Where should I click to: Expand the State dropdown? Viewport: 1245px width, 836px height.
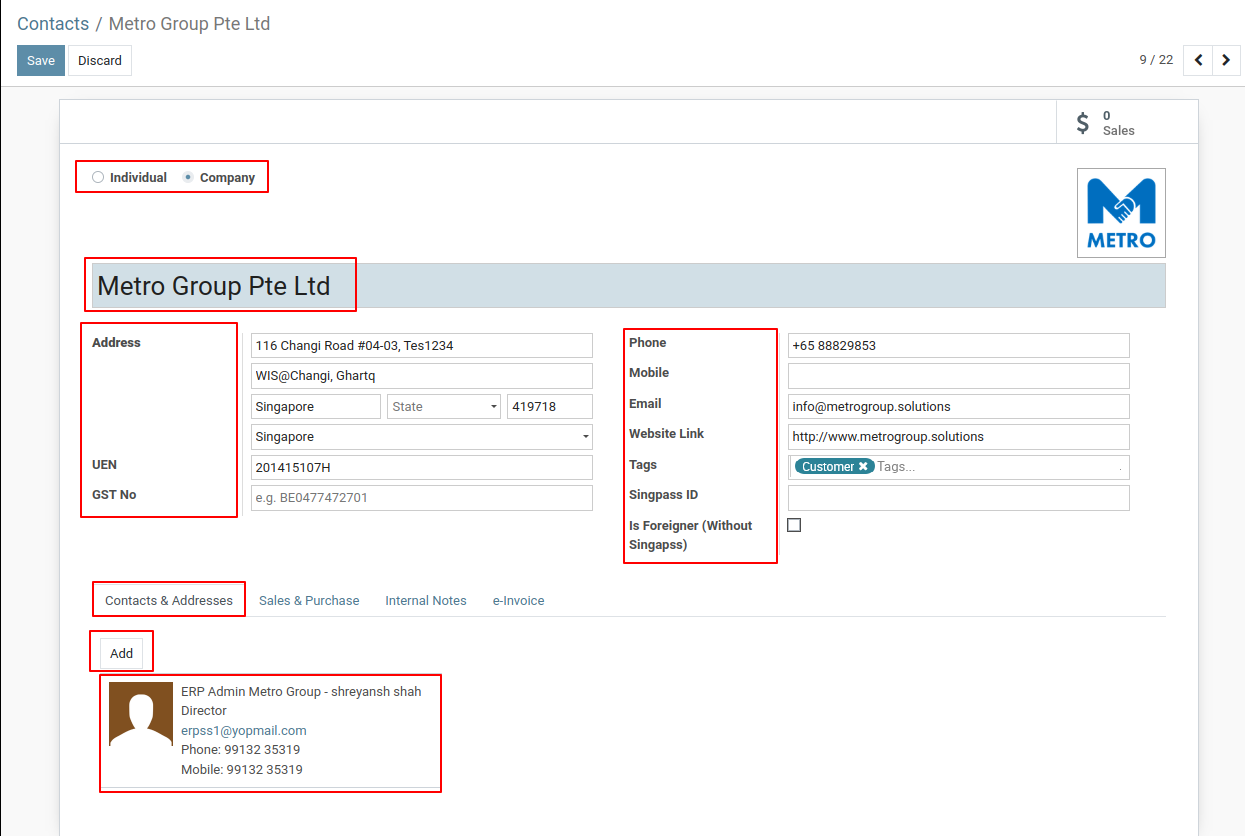(444, 406)
